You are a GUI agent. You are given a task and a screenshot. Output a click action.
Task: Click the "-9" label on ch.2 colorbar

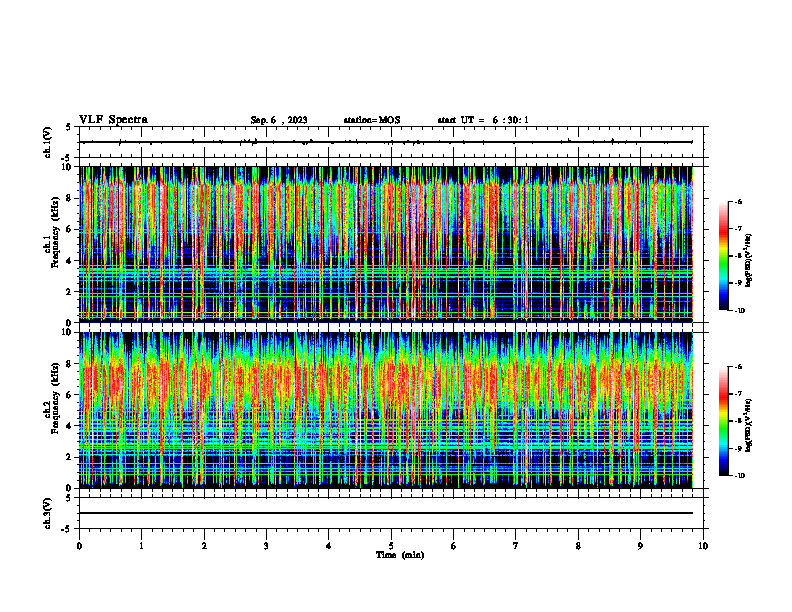tap(739, 448)
